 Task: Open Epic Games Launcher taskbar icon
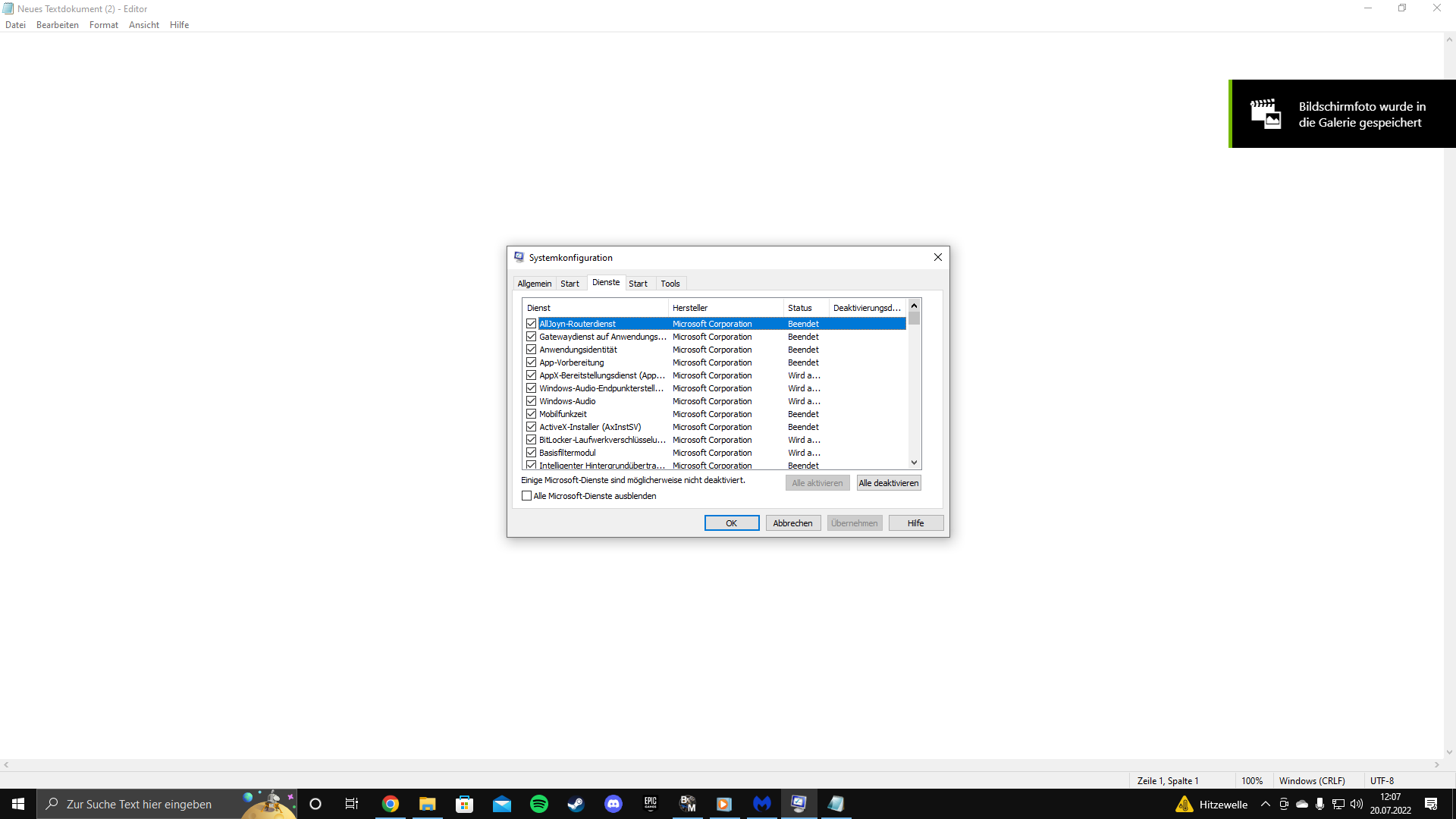point(651,804)
